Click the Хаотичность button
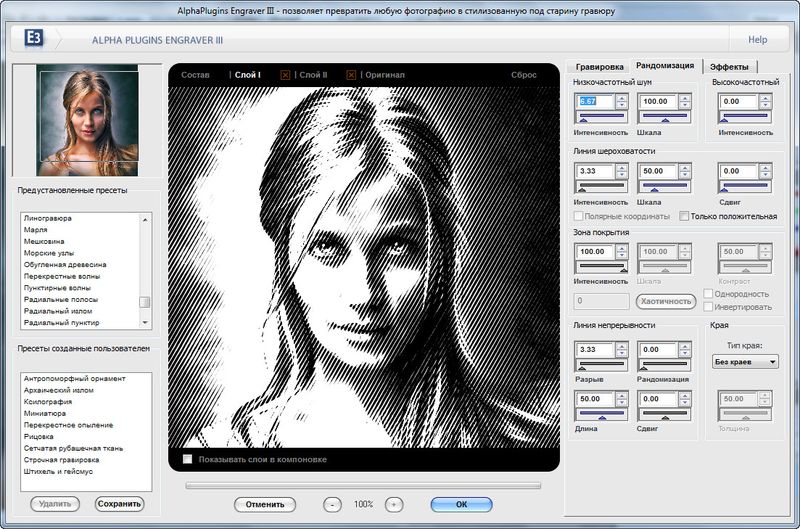Screen dimensions: 800x529 [666, 301]
